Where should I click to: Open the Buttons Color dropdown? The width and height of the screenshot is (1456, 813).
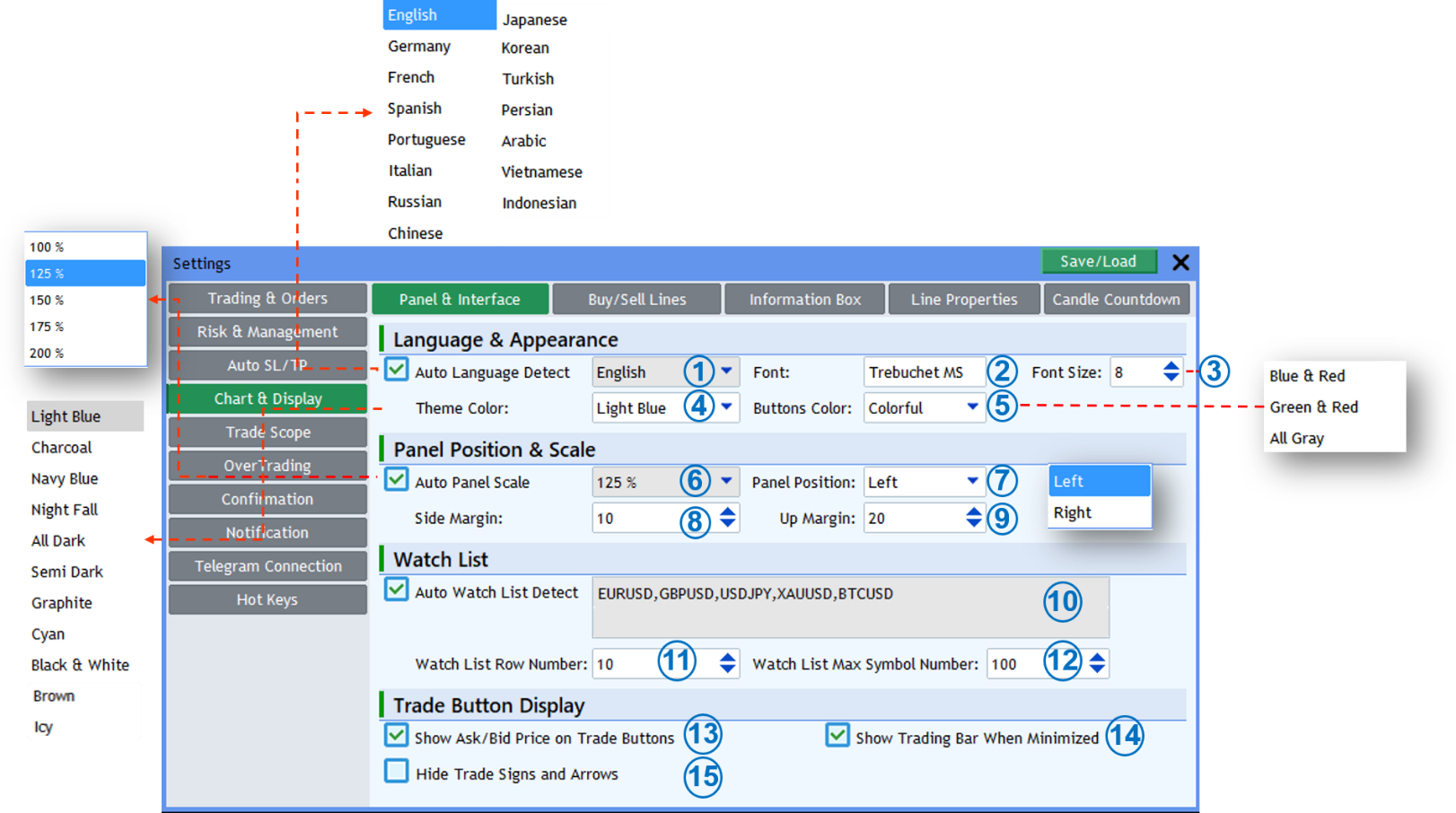point(925,407)
